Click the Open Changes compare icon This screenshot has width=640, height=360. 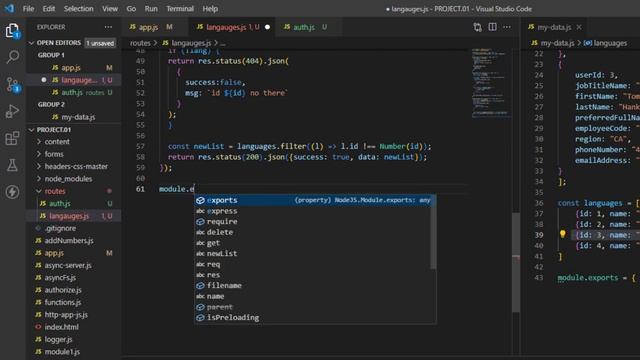click(x=478, y=27)
